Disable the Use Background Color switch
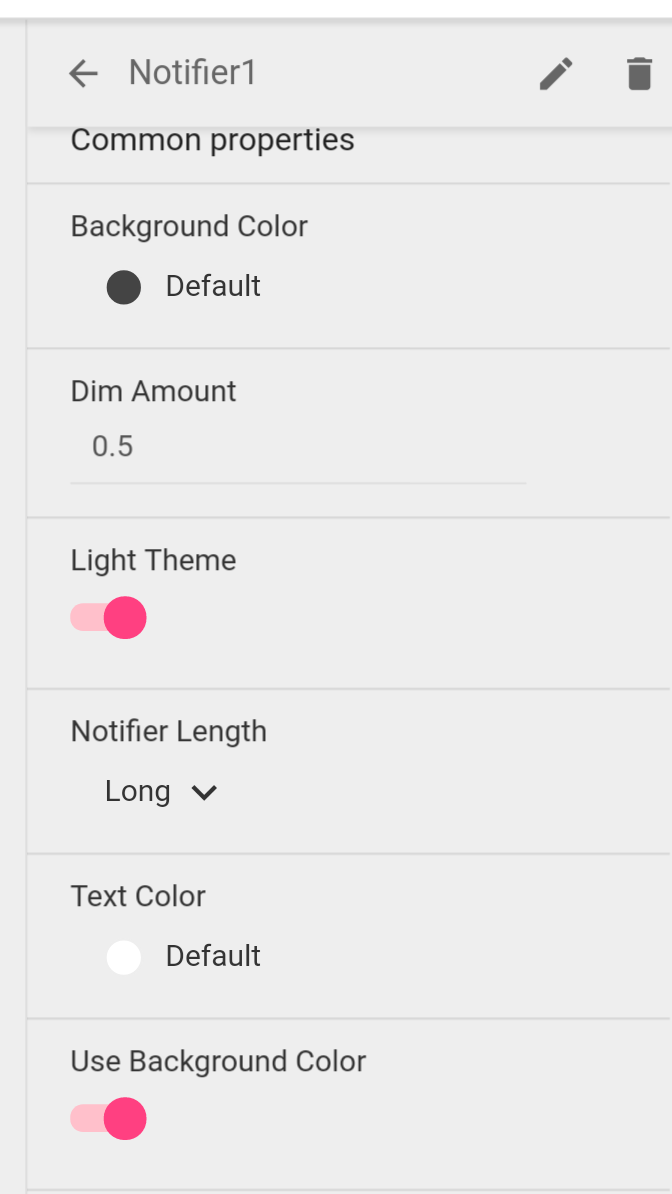 109,1119
